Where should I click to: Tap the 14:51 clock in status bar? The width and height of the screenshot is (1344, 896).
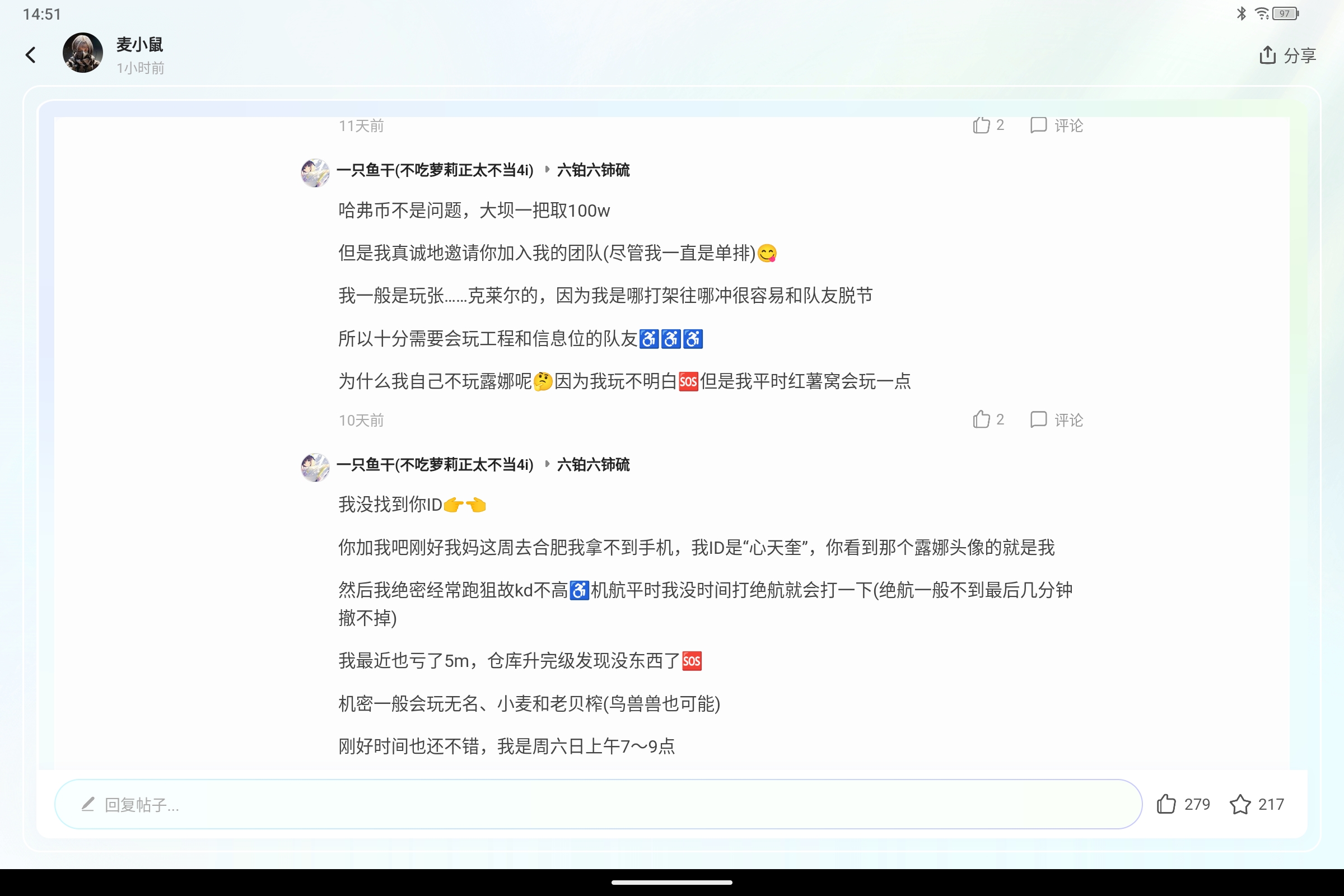pos(41,13)
